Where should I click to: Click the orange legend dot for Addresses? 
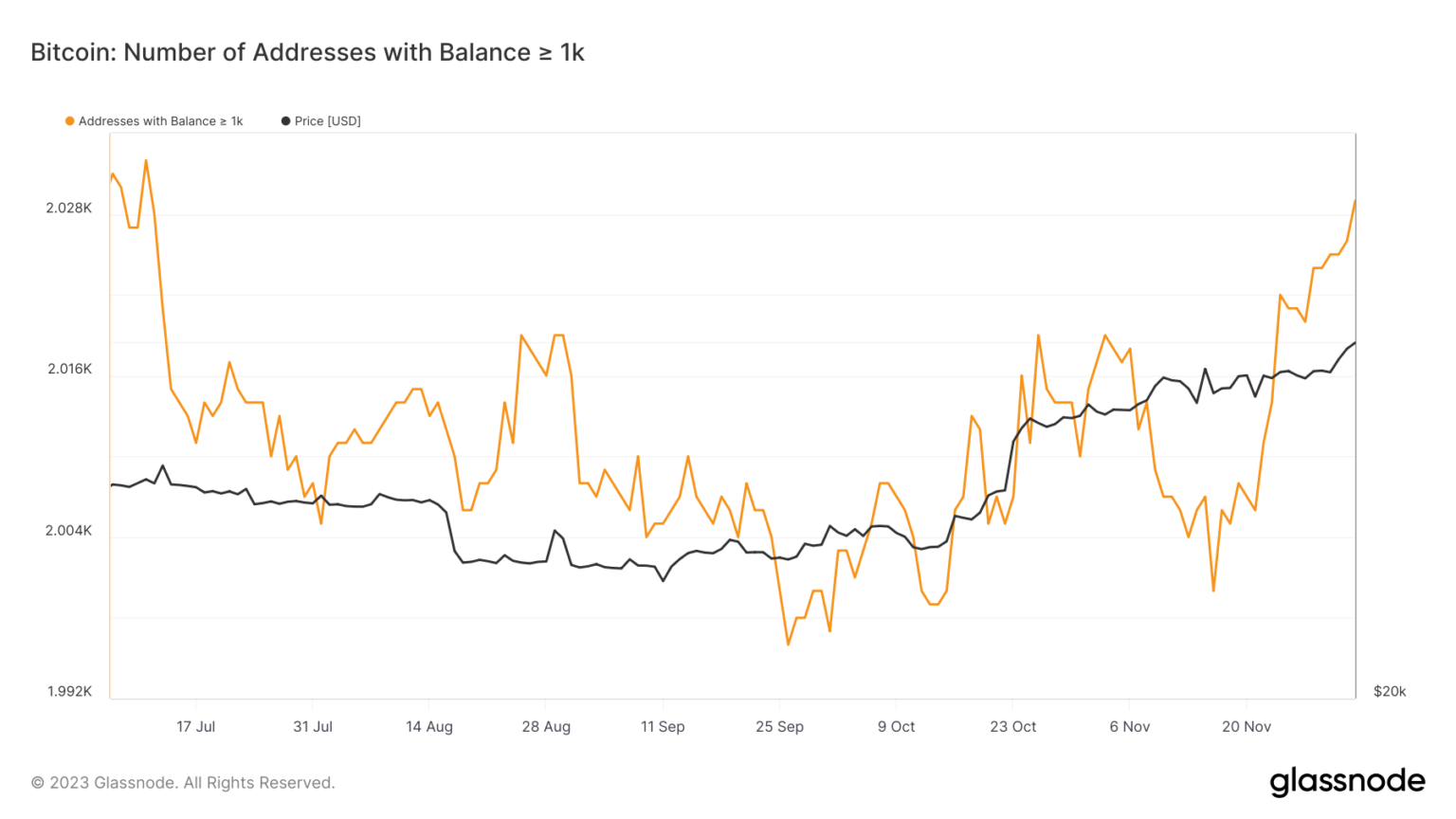pos(70,121)
